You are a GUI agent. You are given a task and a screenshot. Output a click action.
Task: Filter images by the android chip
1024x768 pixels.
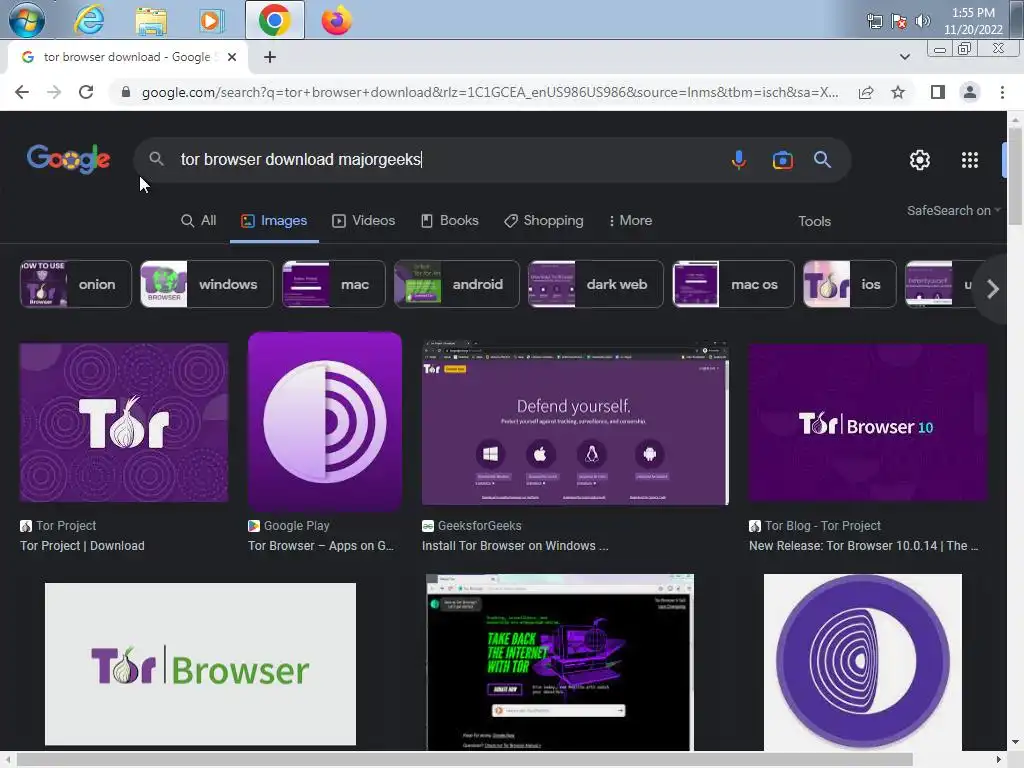tap(456, 284)
